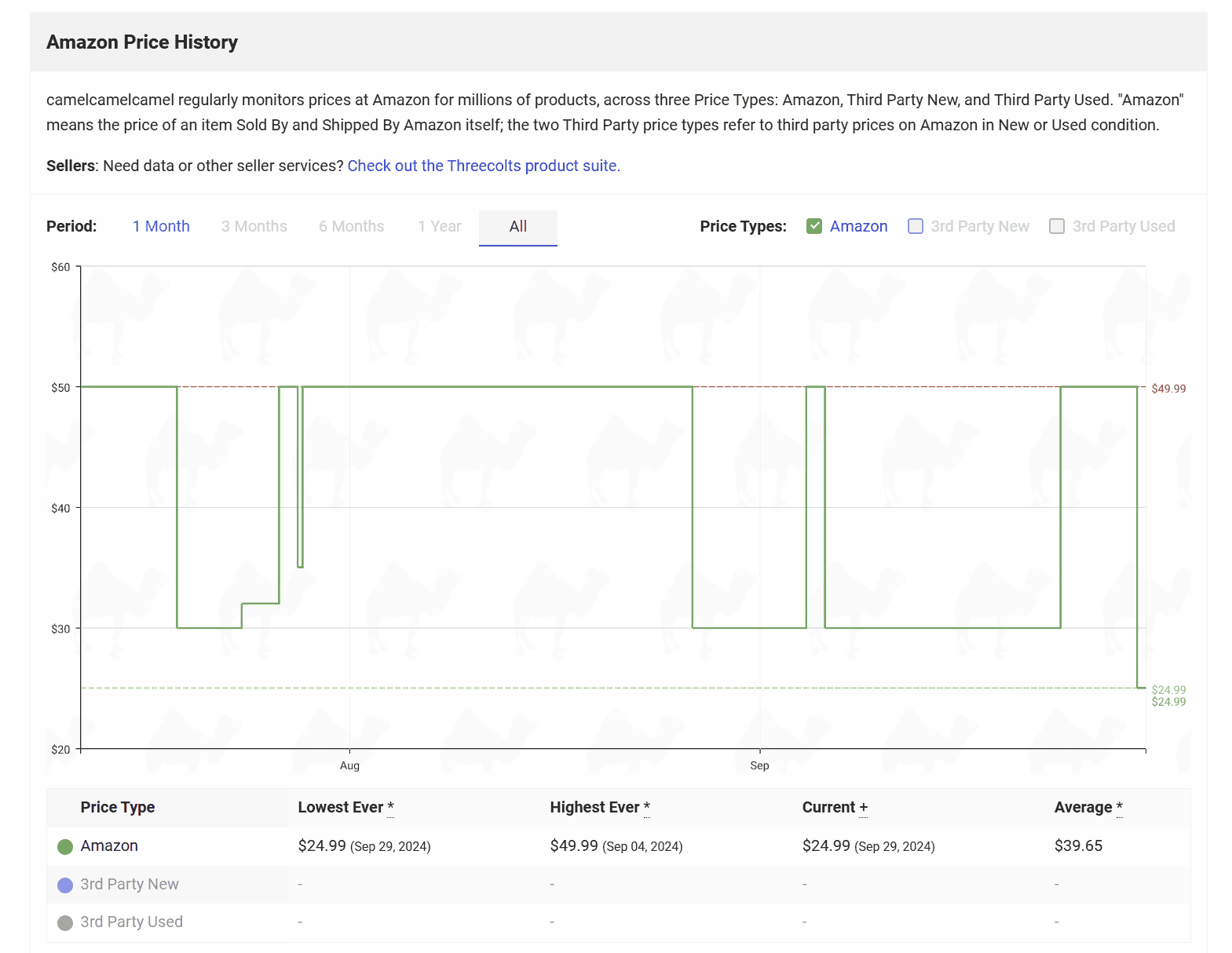The width and height of the screenshot is (1232, 953).
Task: Click the Aug marker on chart axis
Action: [x=349, y=765]
